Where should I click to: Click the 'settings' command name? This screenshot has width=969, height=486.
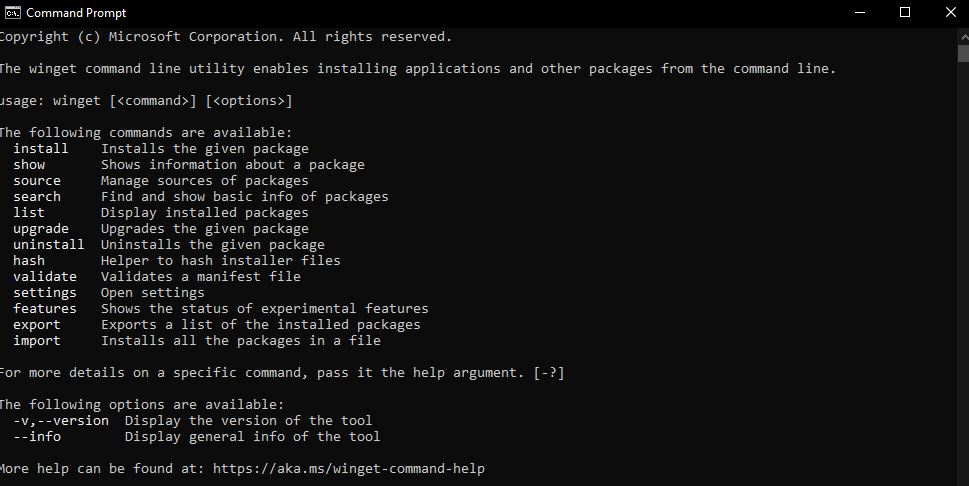pyautogui.click(x=45, y=293)
